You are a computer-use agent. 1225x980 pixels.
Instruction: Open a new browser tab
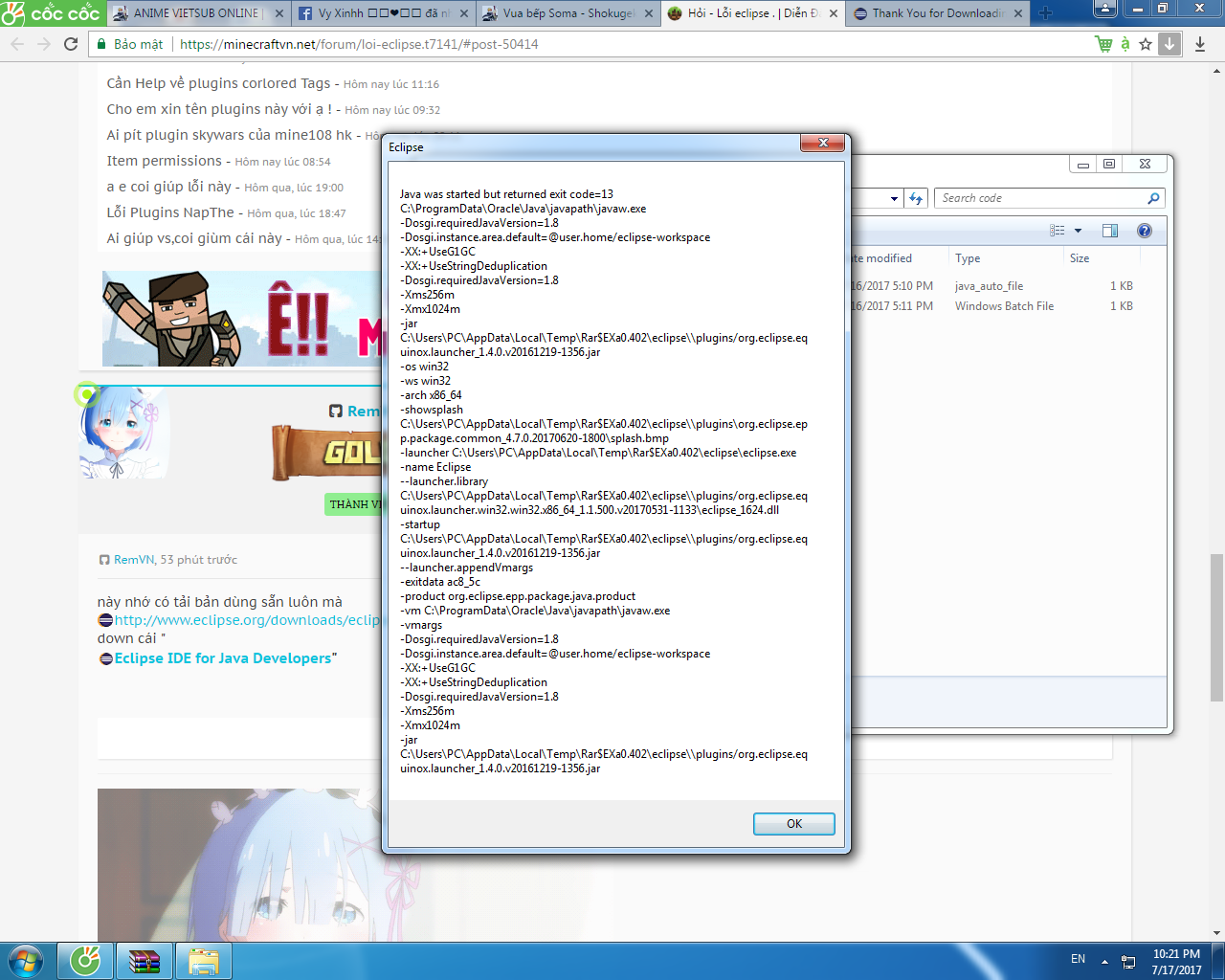(x=1045, y=13)
